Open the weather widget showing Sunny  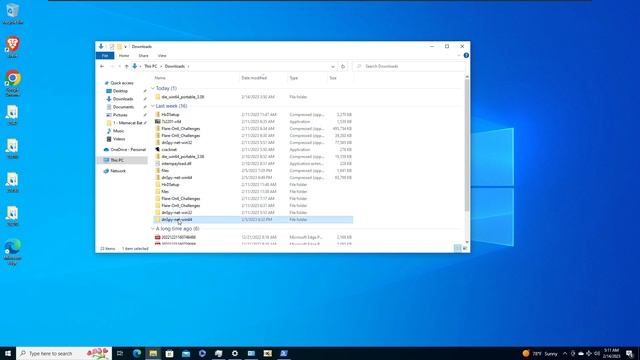click(540, 353)
